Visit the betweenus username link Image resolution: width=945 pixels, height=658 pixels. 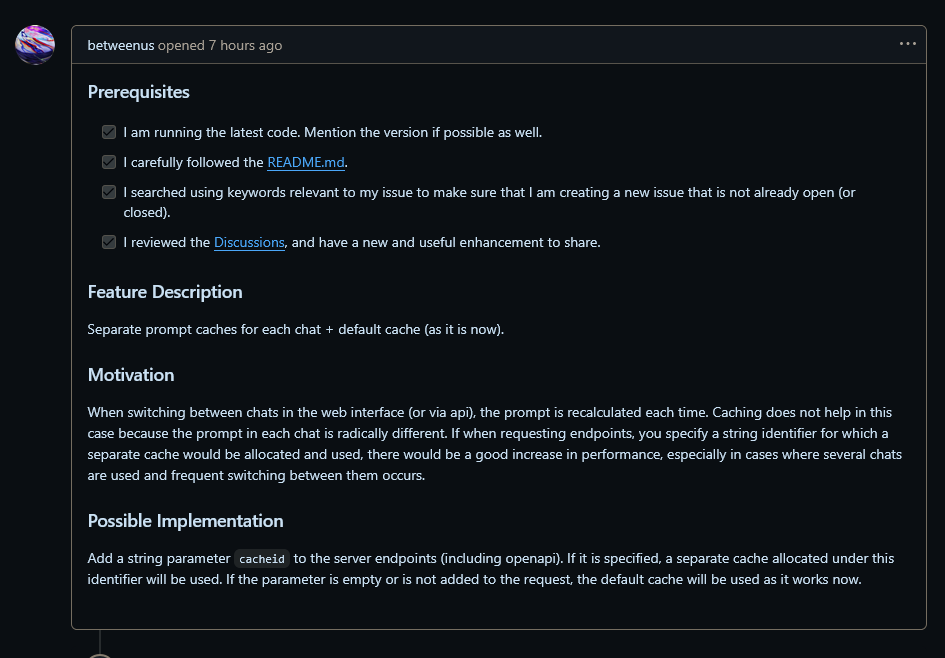(121, 45)
